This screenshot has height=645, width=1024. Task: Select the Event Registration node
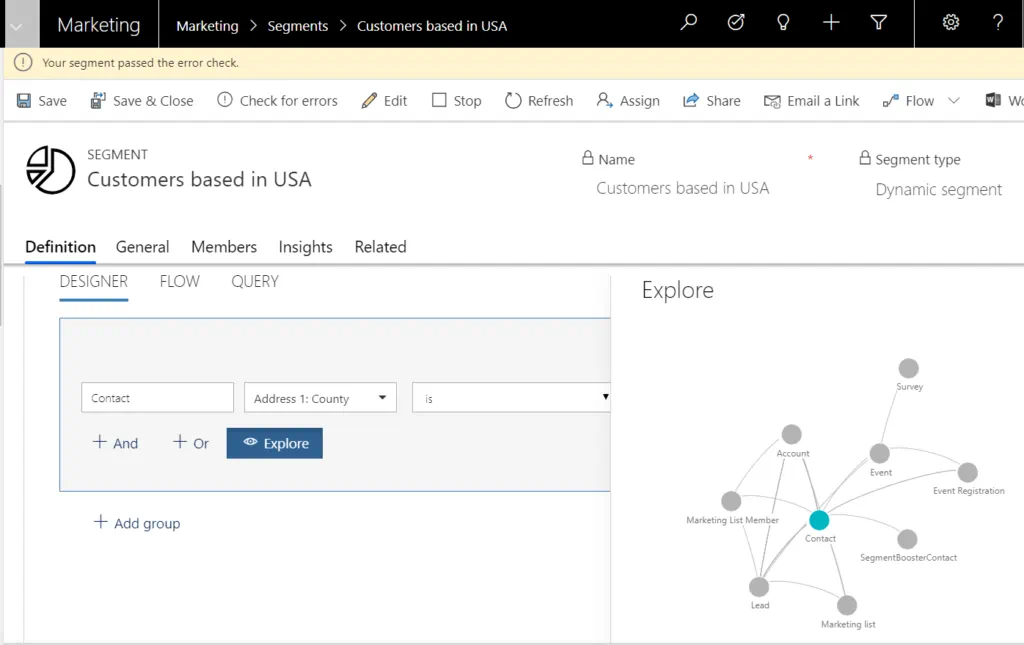pyautogui.click(x=967, y=472)
